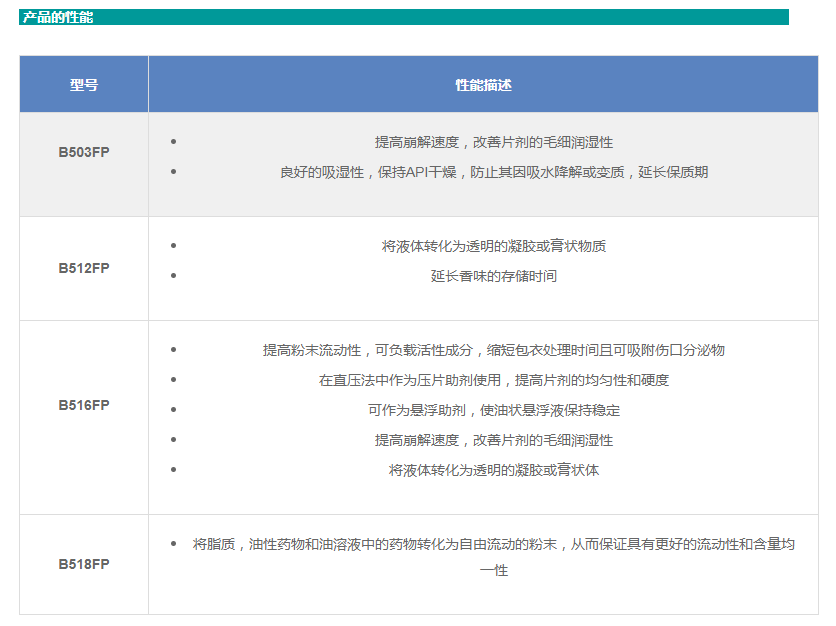Click the 延长香味的存储时间 line
Screen dimensions: 836x626
[x=494, y=276]
